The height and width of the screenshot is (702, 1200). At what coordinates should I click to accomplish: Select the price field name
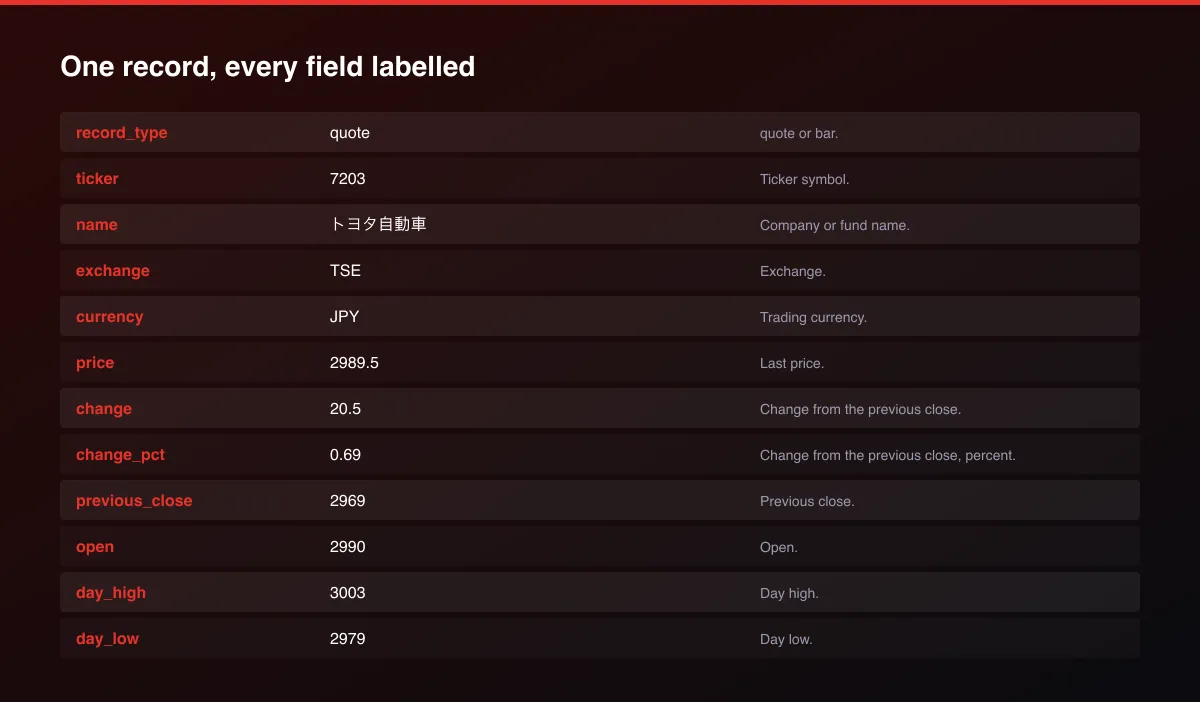(x=95, y=363)
